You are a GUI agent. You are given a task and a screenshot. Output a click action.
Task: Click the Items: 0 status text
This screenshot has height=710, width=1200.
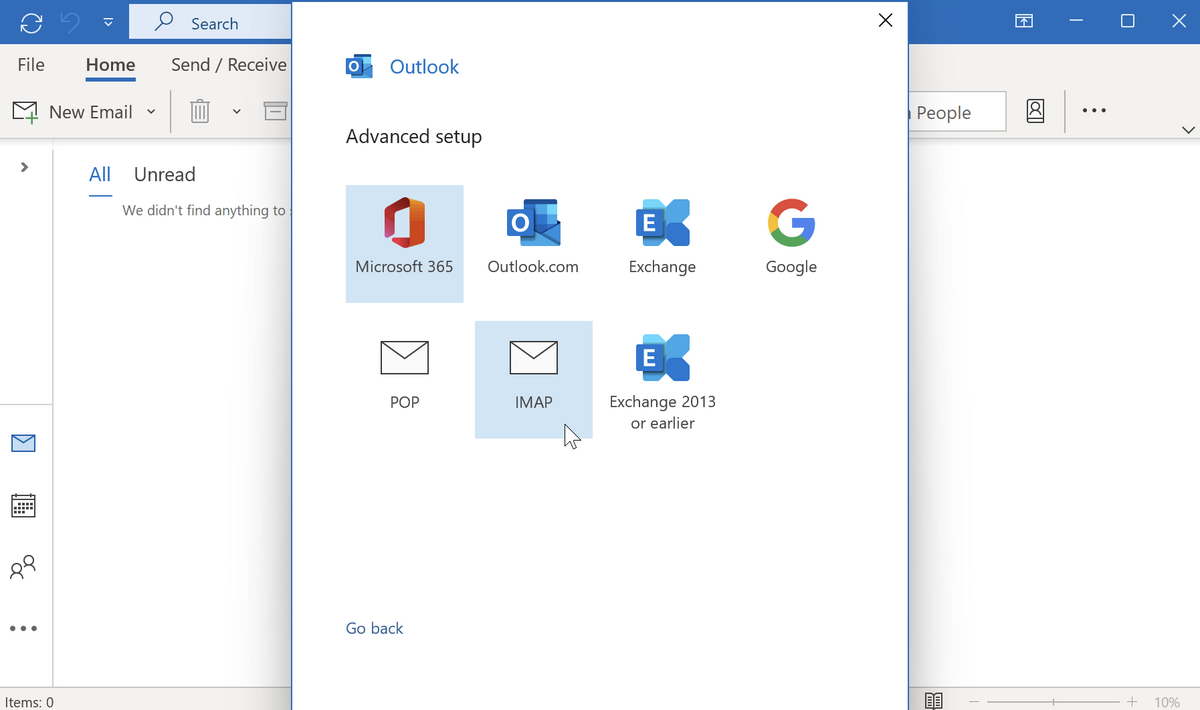tap(30, 702)
